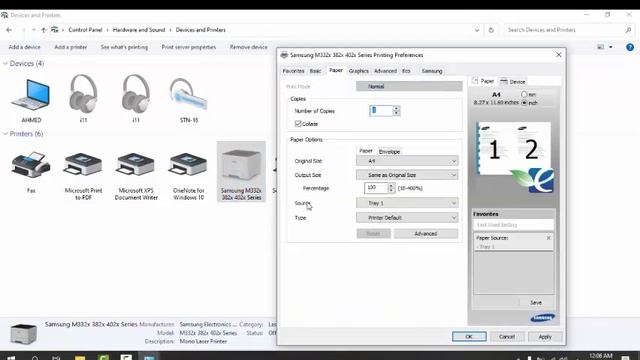Click the Search Devices and Printers box
640x360 pixels.
click(x=563, y=30)
